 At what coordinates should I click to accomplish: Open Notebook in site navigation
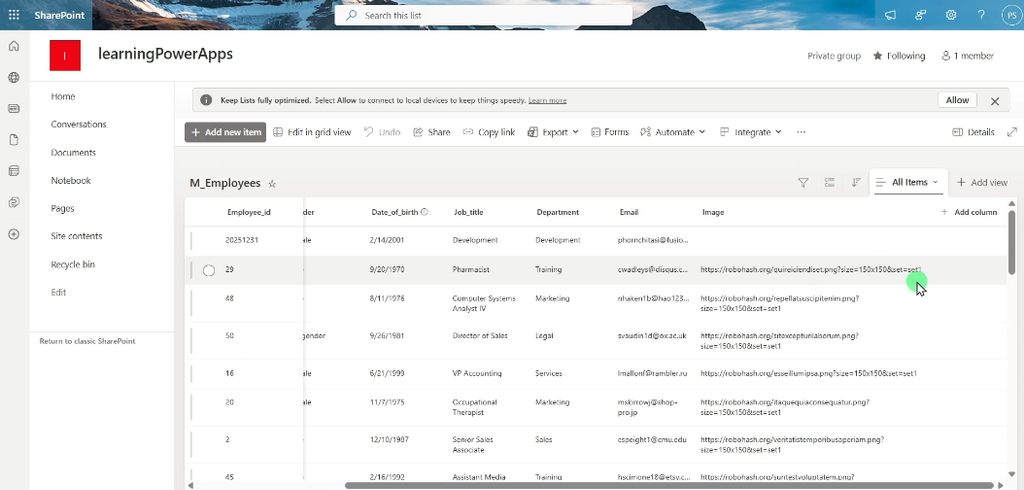pyautogui.click(x=71, y=180)
